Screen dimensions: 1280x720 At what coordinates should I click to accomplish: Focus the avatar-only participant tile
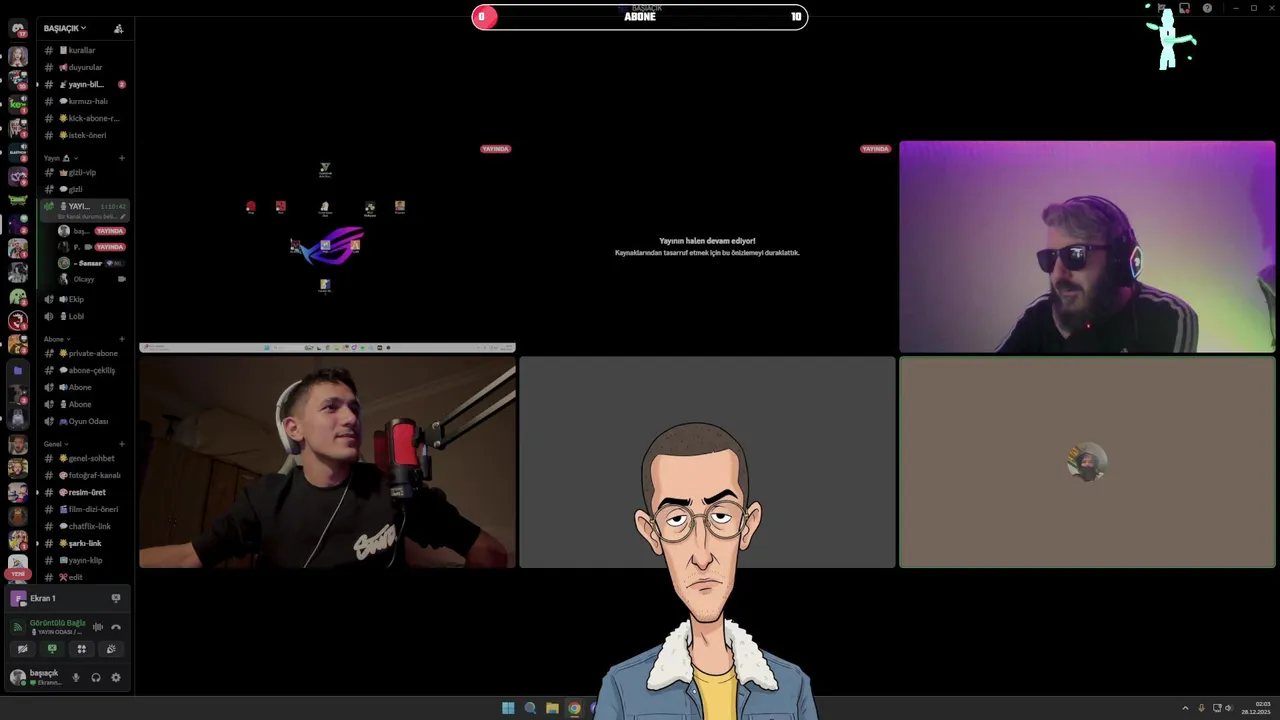[1087, 463]
